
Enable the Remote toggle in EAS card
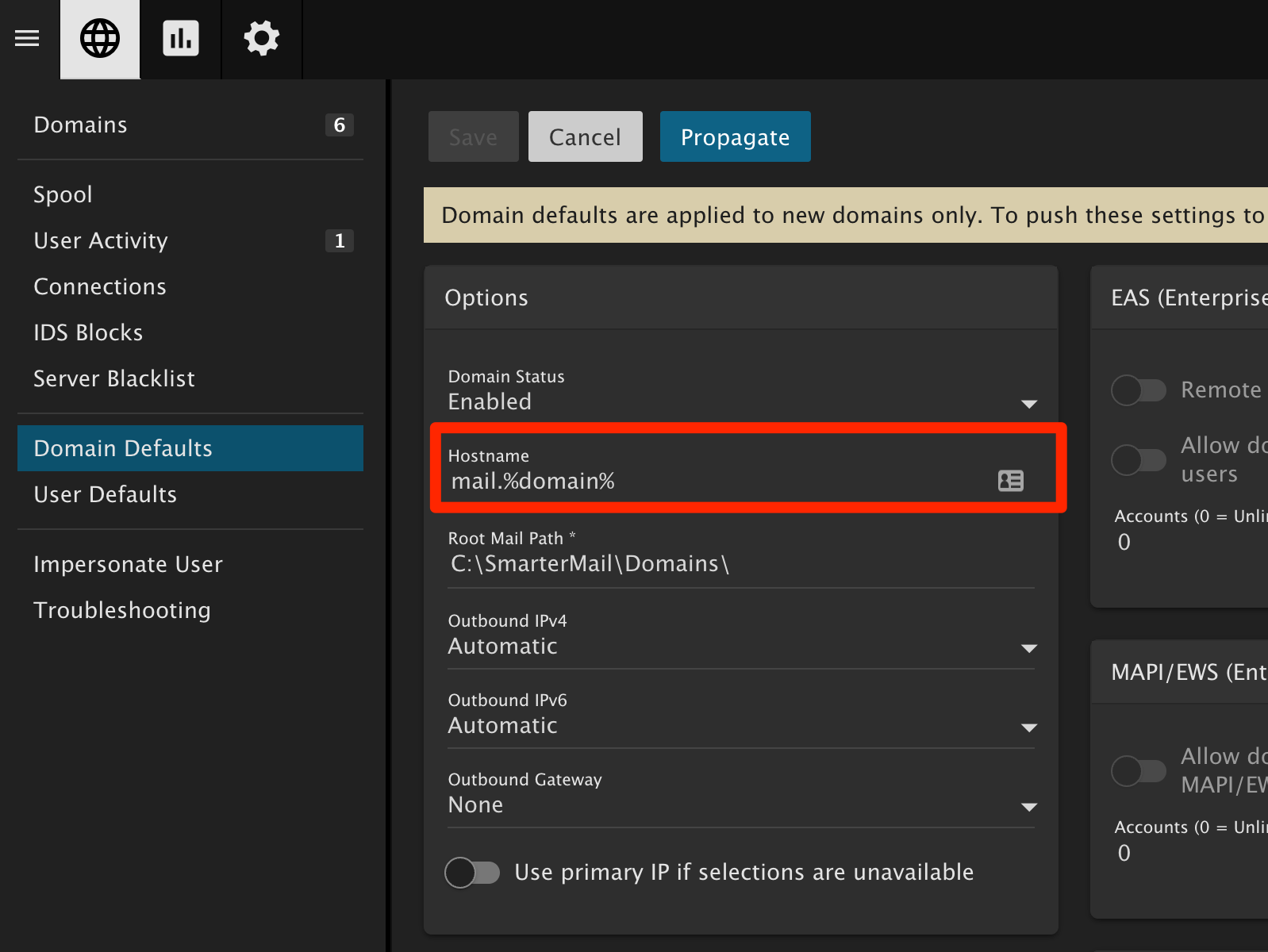click(x=1138, y=390)
